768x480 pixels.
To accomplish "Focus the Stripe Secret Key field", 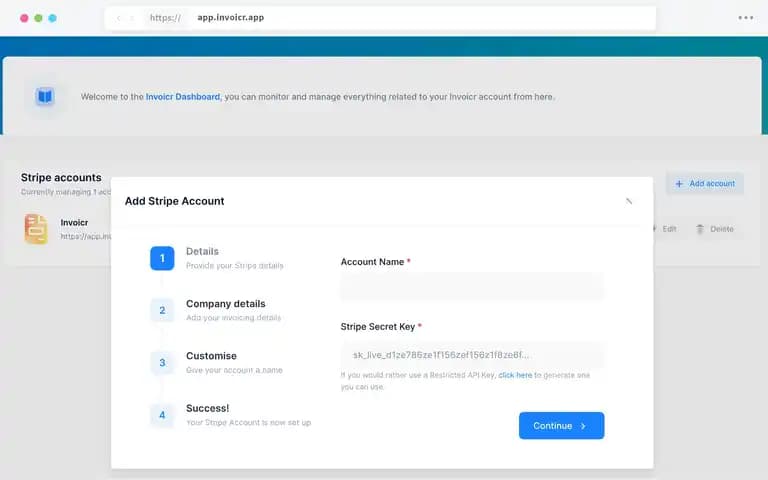I will coord(472,355).
